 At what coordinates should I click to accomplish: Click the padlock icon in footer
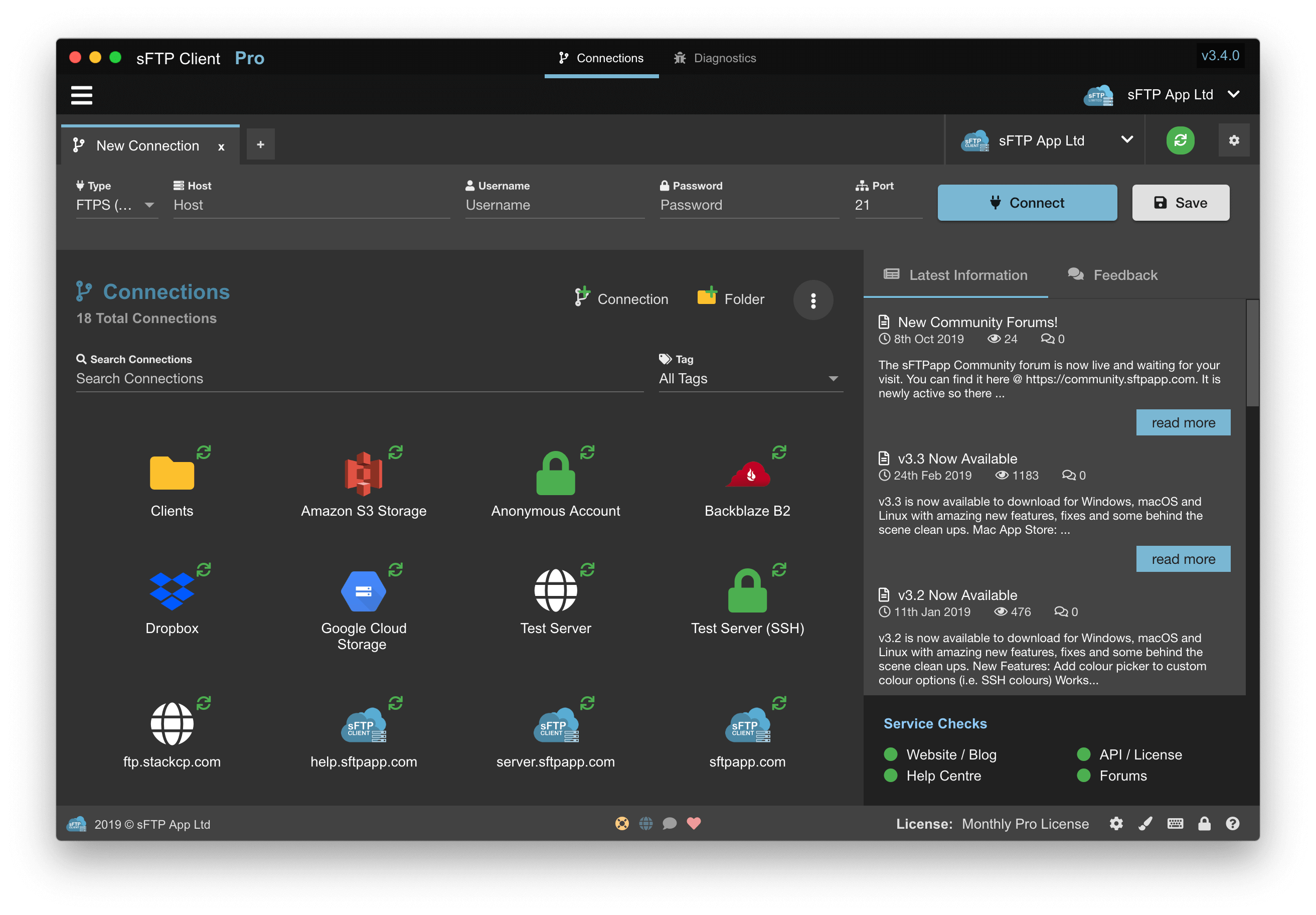click(1204, 824)
